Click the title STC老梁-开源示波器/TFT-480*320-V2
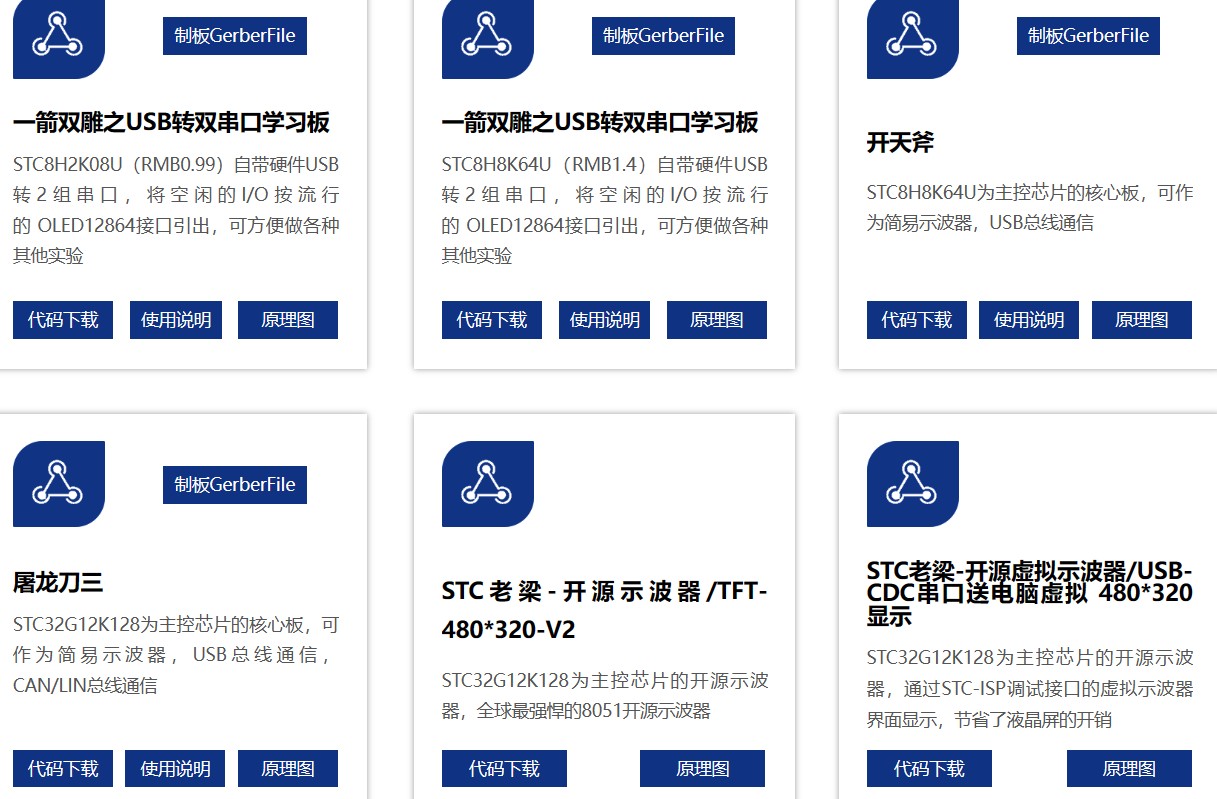This screenshot has width=1217, height=799. click(605, 610)
